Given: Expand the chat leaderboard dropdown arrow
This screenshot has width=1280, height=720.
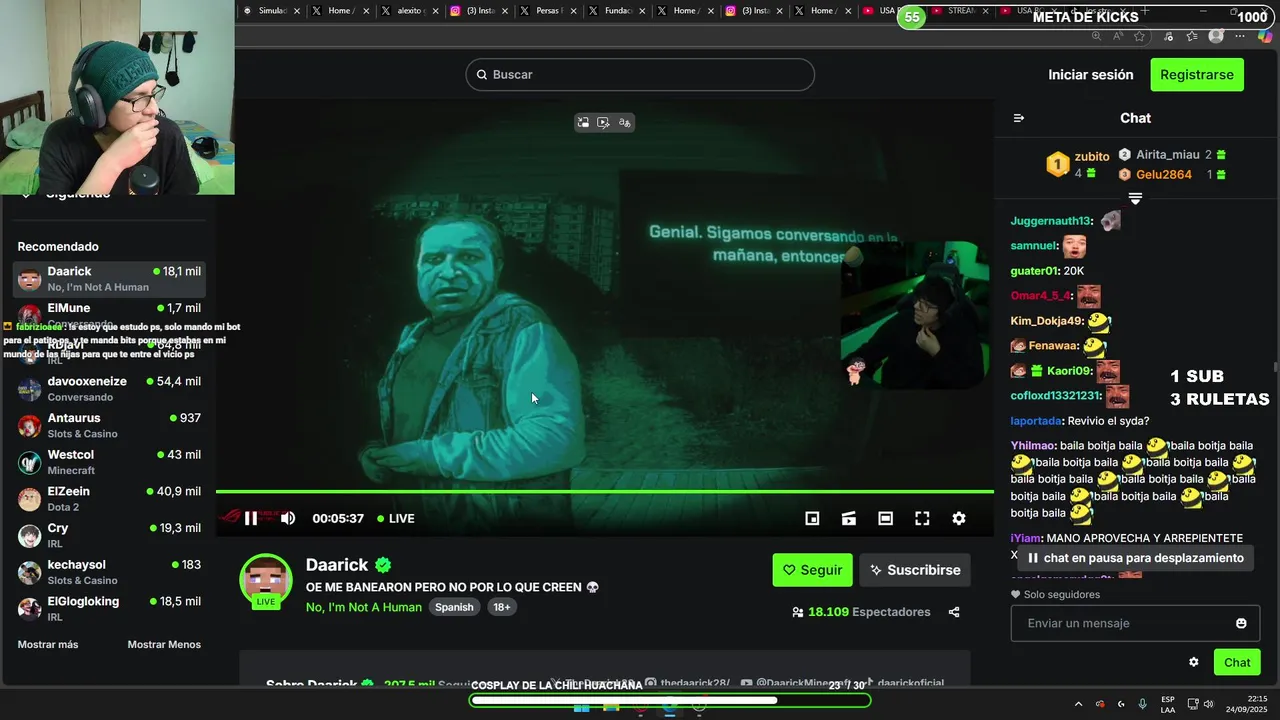Looking at the screenshot, I should [1135, 199].
